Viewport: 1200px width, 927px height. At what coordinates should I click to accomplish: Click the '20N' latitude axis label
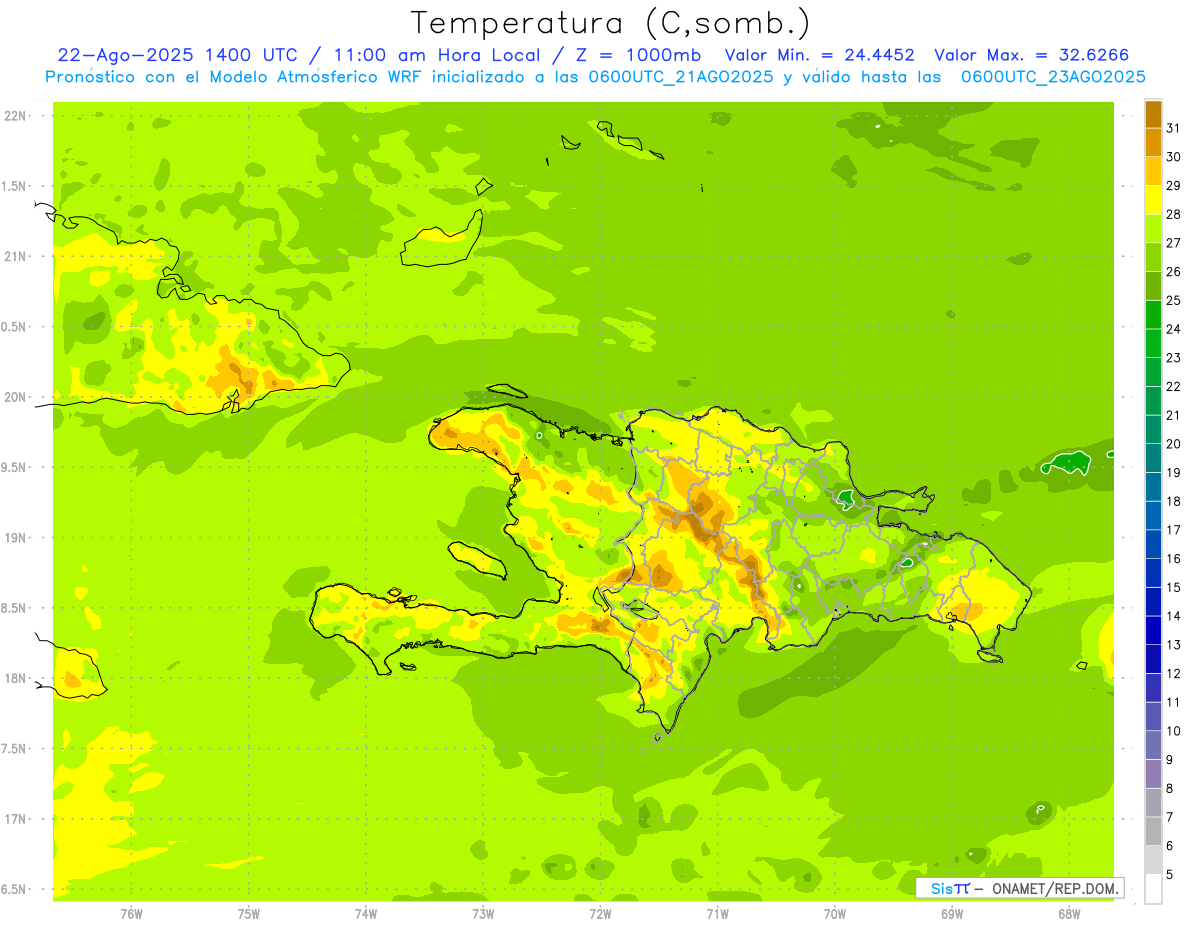[x=15, y=397]
